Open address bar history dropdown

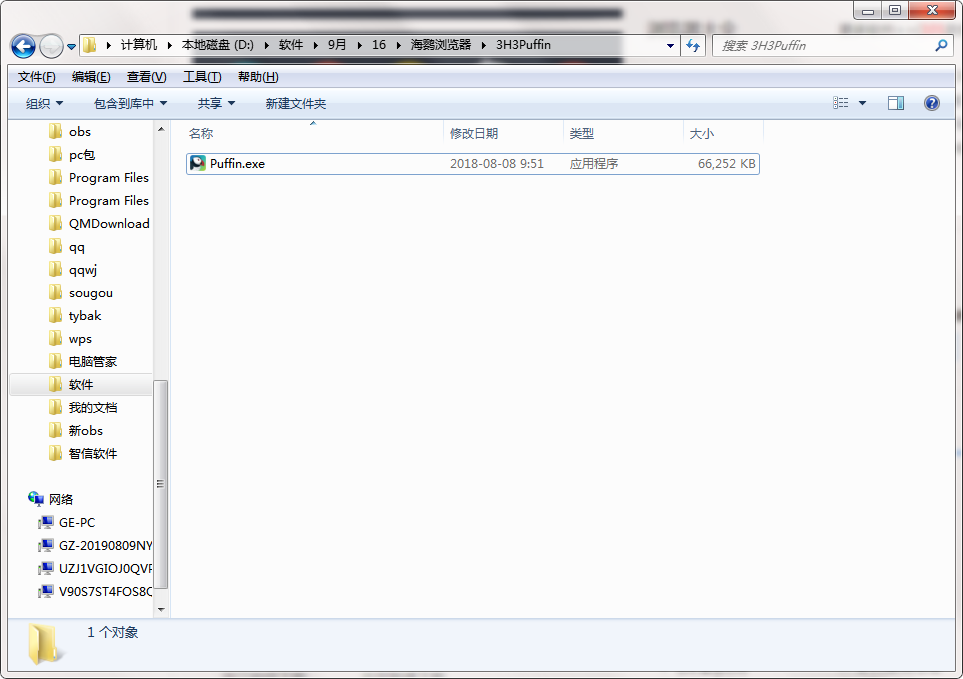point(670,45)
